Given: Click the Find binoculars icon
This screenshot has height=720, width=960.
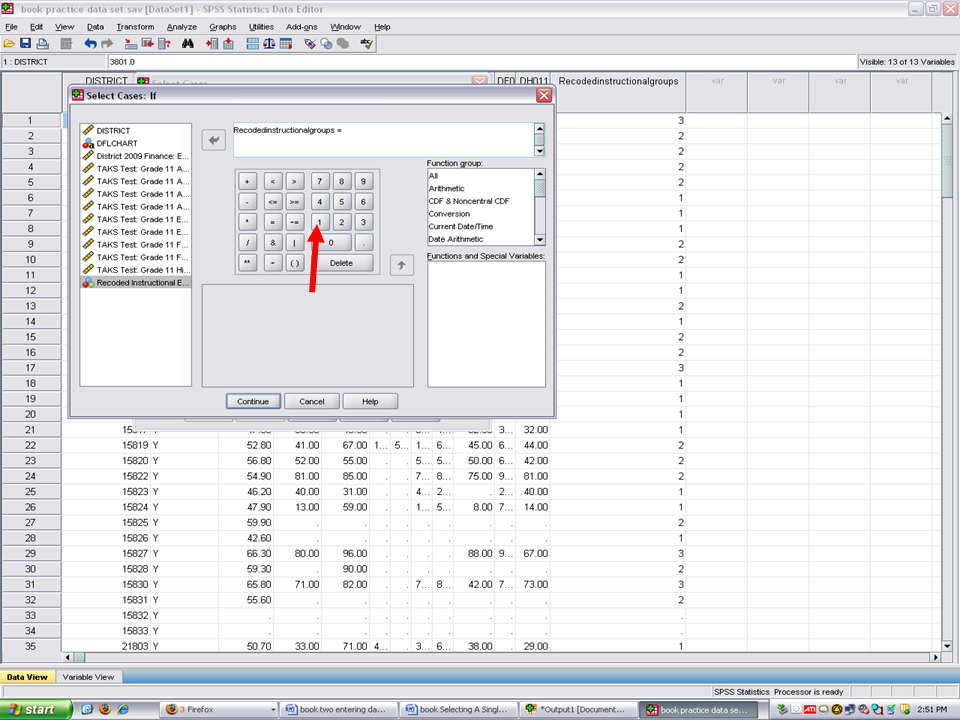Looking at the screenshot, I should coord(187,44).
